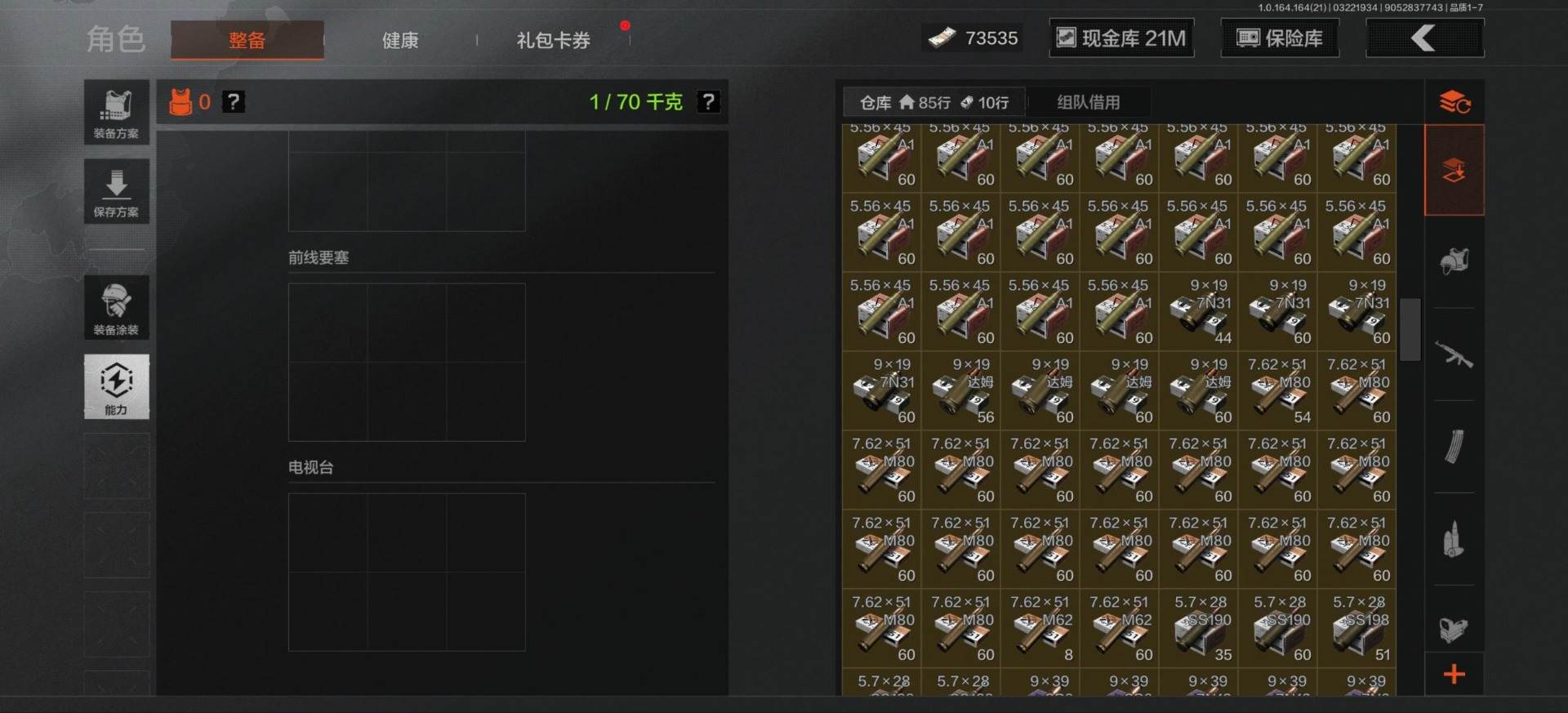
Task: Select the 组队借用 tab
Action: pyautogui.click(x=1088, y=102)
